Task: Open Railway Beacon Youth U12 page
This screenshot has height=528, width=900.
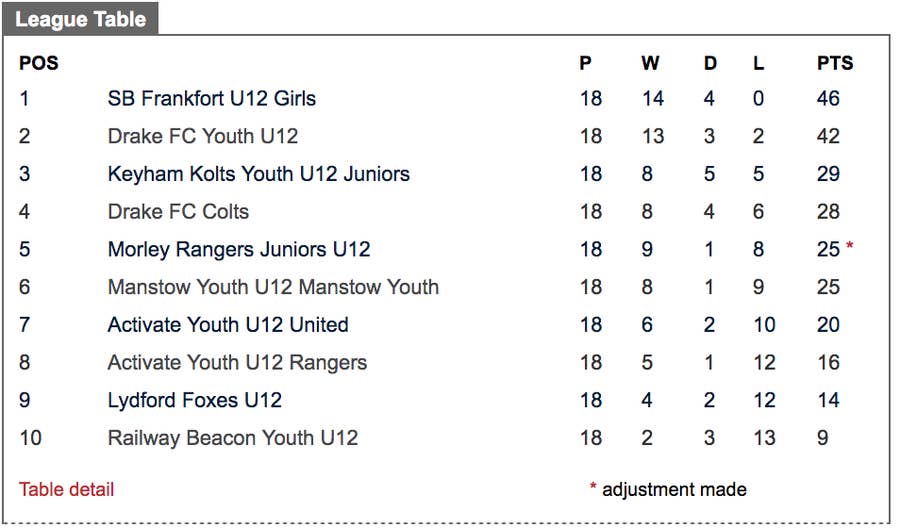Action: pyautogui.click(x=232, y=438)
